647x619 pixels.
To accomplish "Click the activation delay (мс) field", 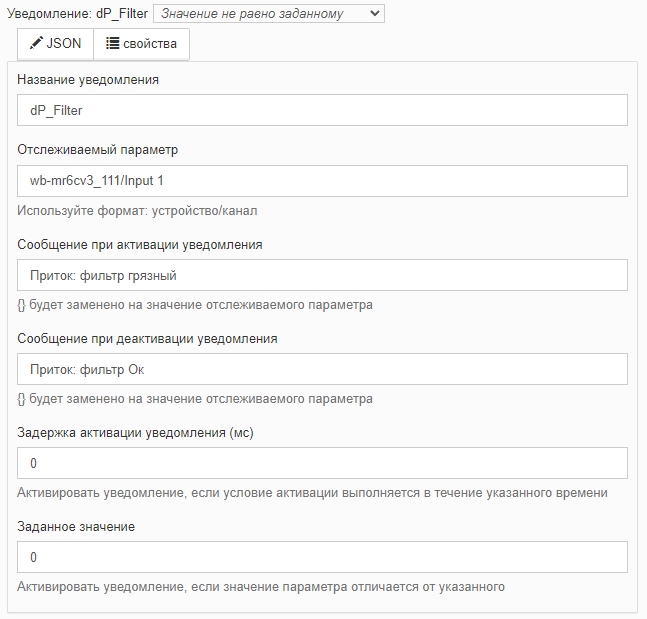I will tap(322, 463).
